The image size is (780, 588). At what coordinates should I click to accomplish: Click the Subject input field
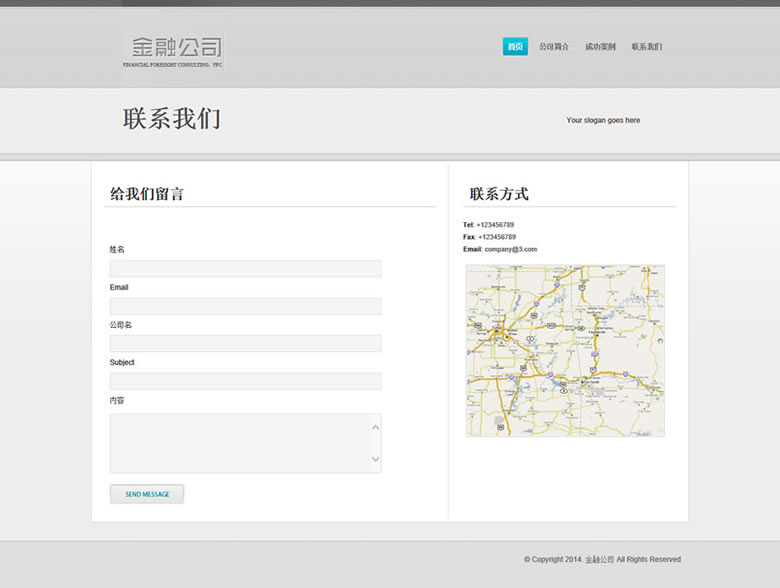point(245,381)
